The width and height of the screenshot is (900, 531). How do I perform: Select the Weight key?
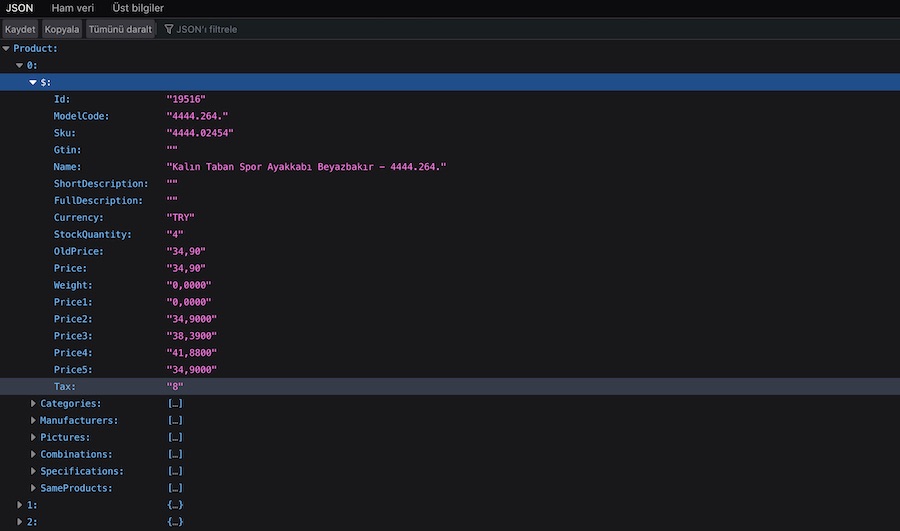point(73,285)
